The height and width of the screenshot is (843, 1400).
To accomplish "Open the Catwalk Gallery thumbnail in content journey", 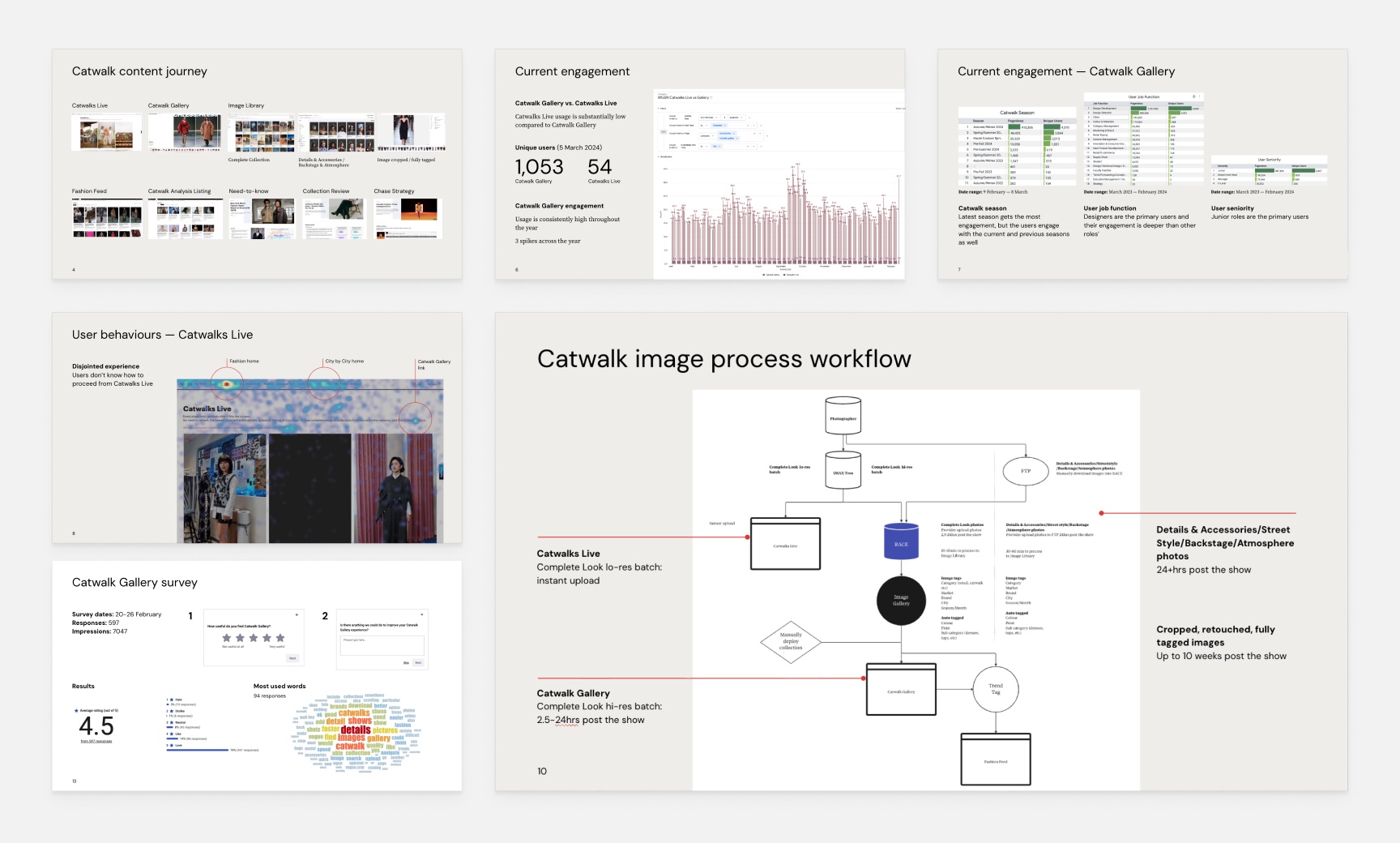I will [185, 131].
